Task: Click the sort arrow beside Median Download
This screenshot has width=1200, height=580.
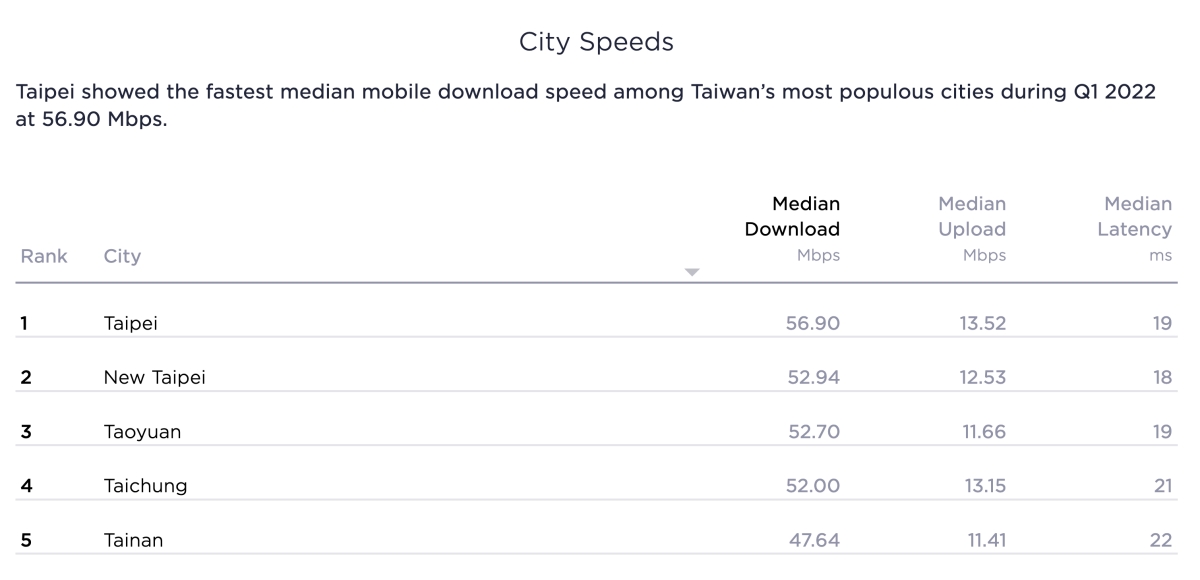Action: coord(691,272)
